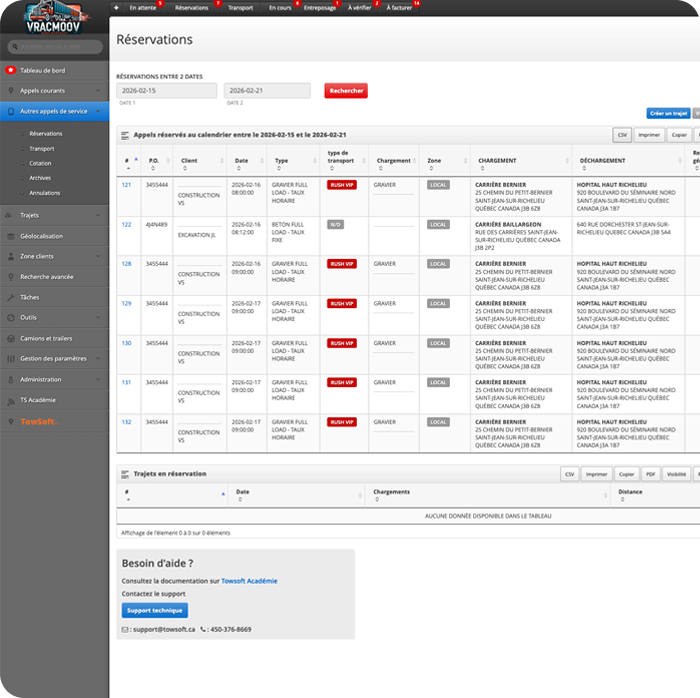Click the Tableau de bord star icon
700x698 pixels.
[11, 70]
